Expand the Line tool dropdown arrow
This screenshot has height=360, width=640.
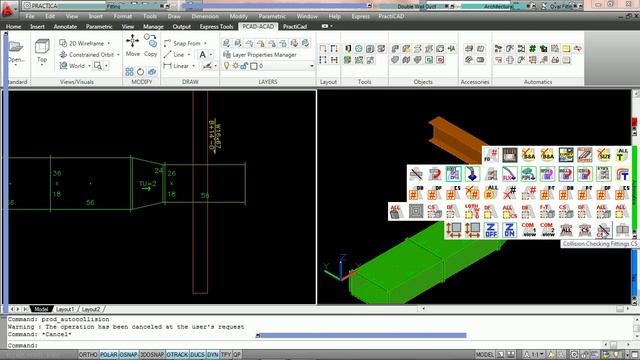(189, 54)
